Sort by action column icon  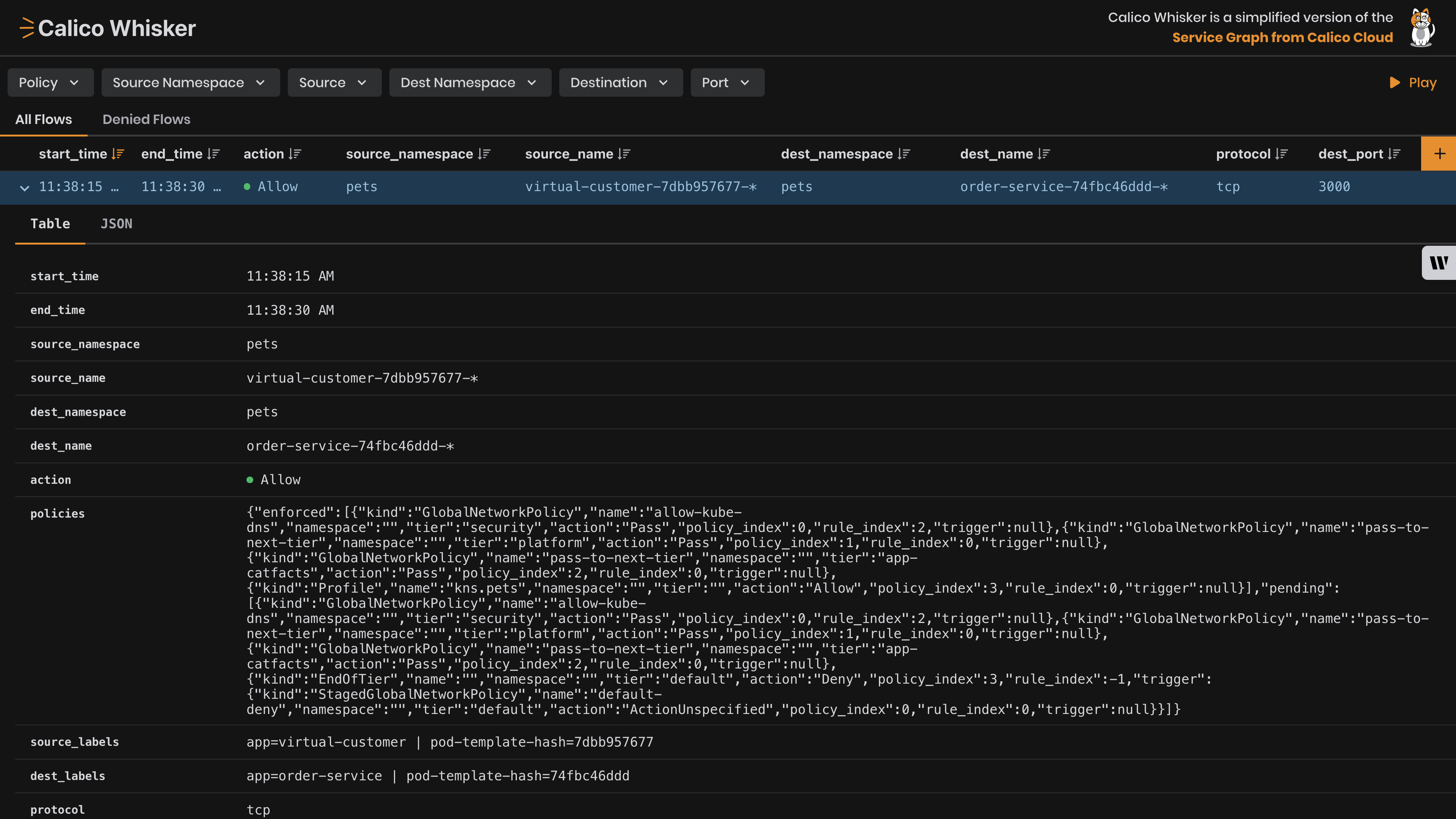coord(295,154)
